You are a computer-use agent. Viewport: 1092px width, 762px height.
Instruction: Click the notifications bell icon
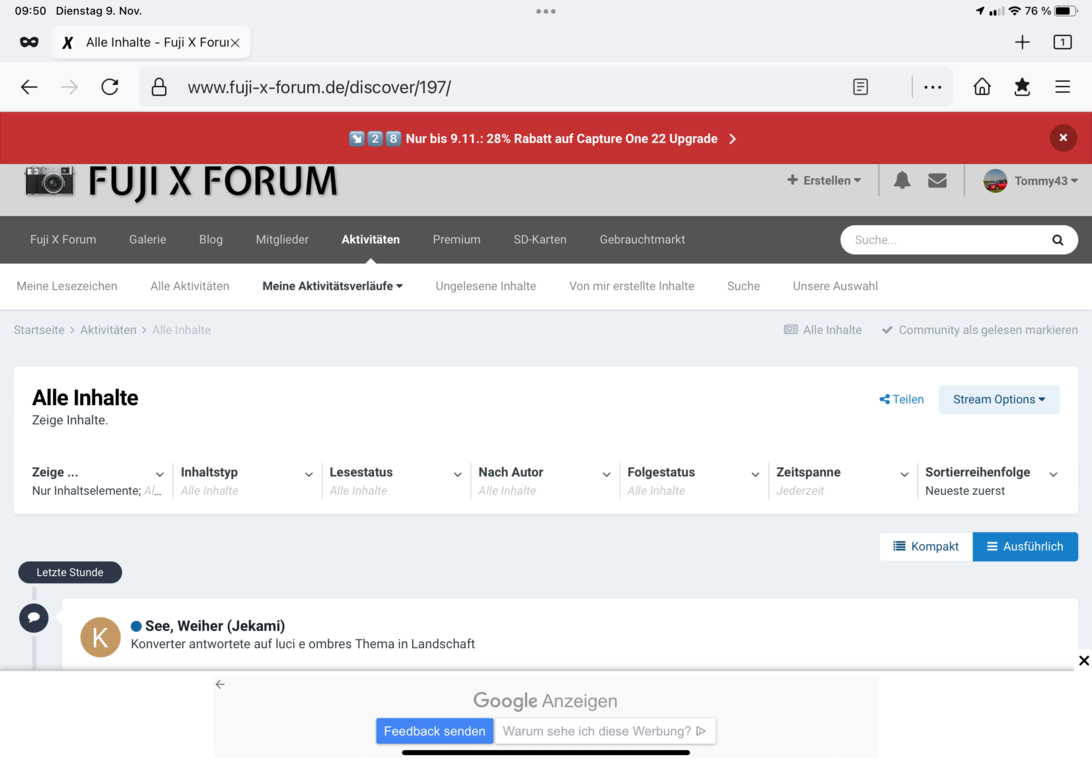pos(902,180)
